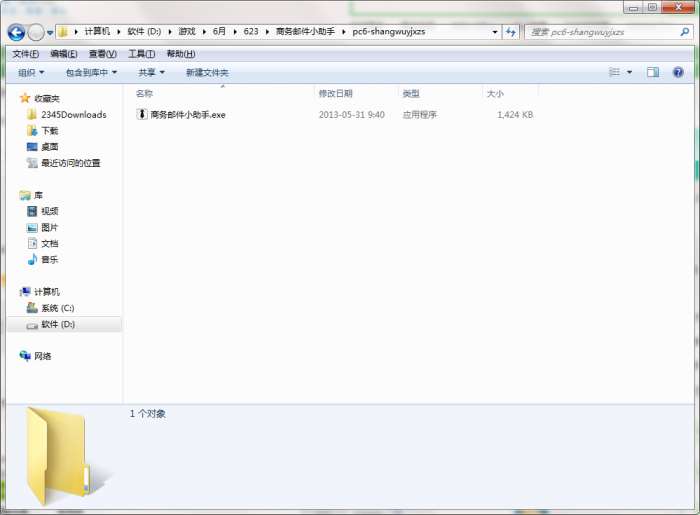Open the 文件(F) menu

[25, 54]
